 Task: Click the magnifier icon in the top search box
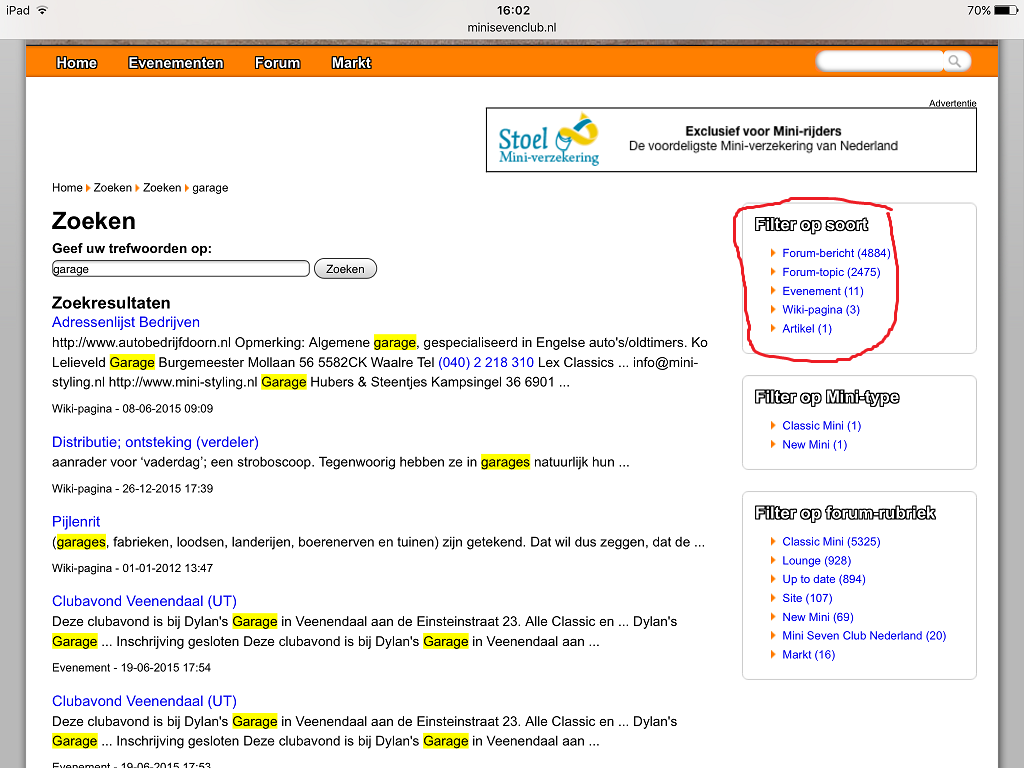(x=955, y=62)
